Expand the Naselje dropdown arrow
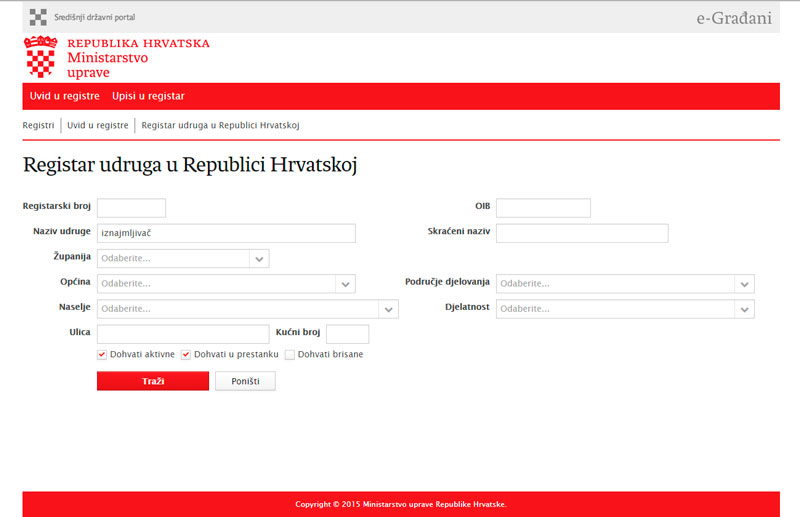This screenshot has height=517, width=800. (x=388, y=309)
